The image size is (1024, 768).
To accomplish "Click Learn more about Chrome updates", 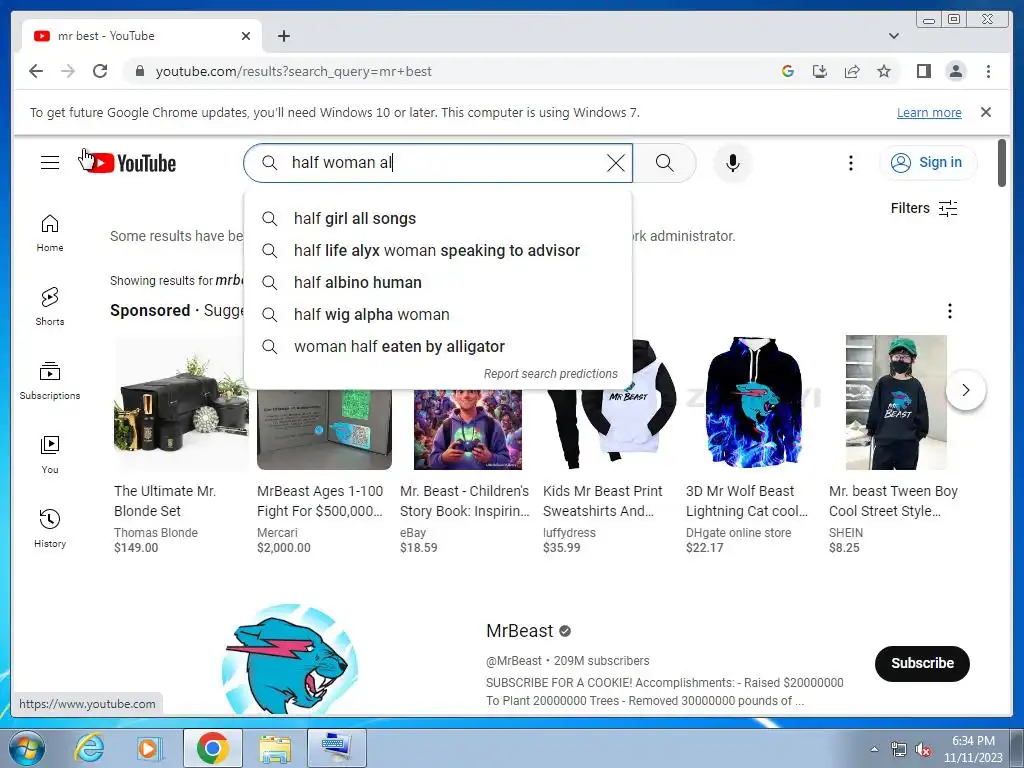I will (x=929, y=112).
